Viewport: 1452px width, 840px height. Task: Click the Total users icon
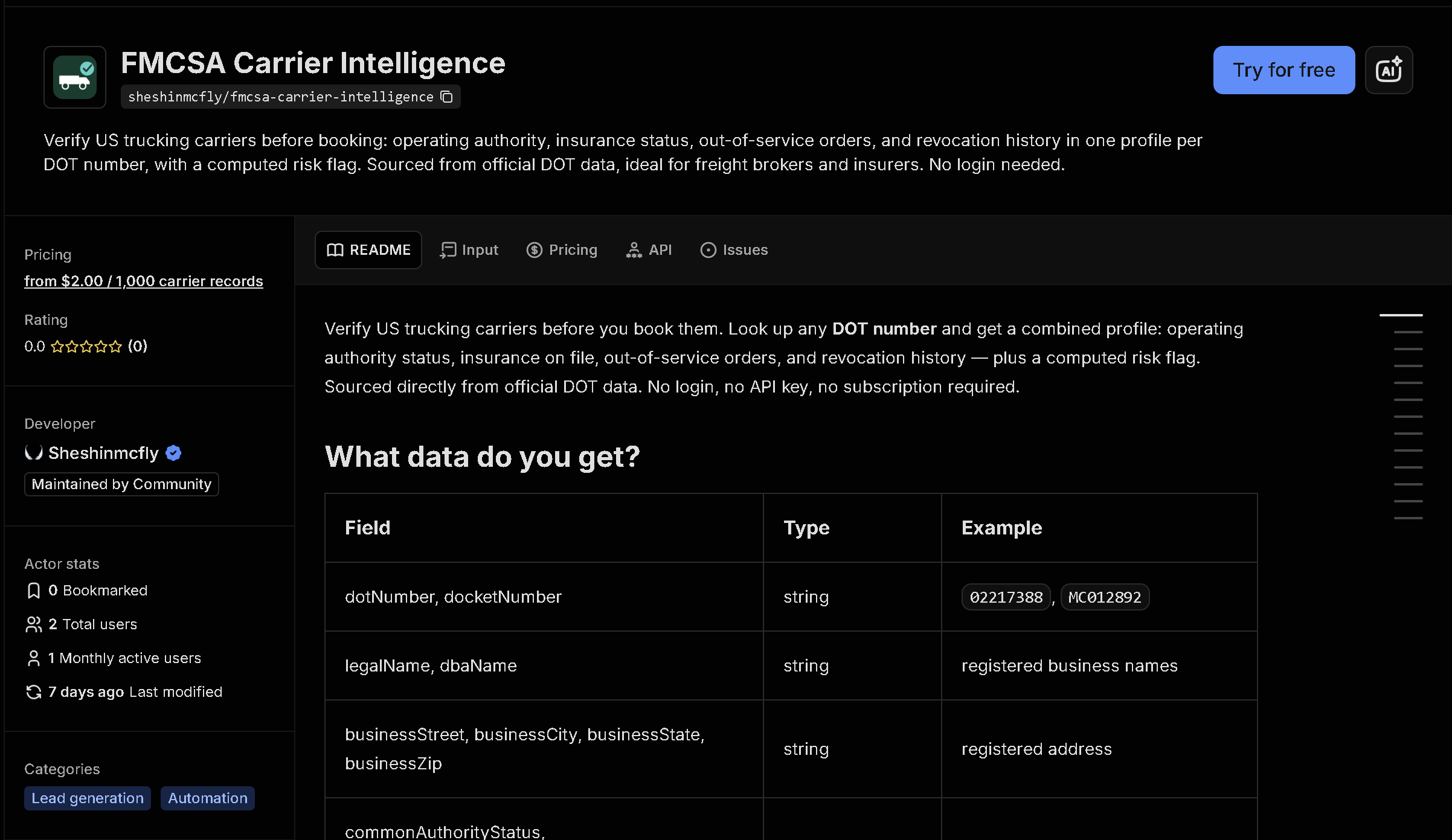(34, 624)
